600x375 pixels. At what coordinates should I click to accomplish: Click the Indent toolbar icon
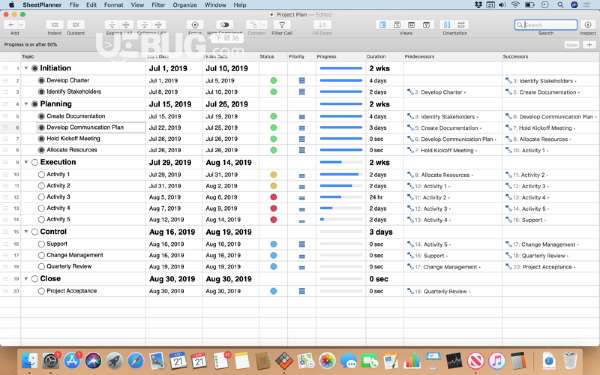coord(55,25)
